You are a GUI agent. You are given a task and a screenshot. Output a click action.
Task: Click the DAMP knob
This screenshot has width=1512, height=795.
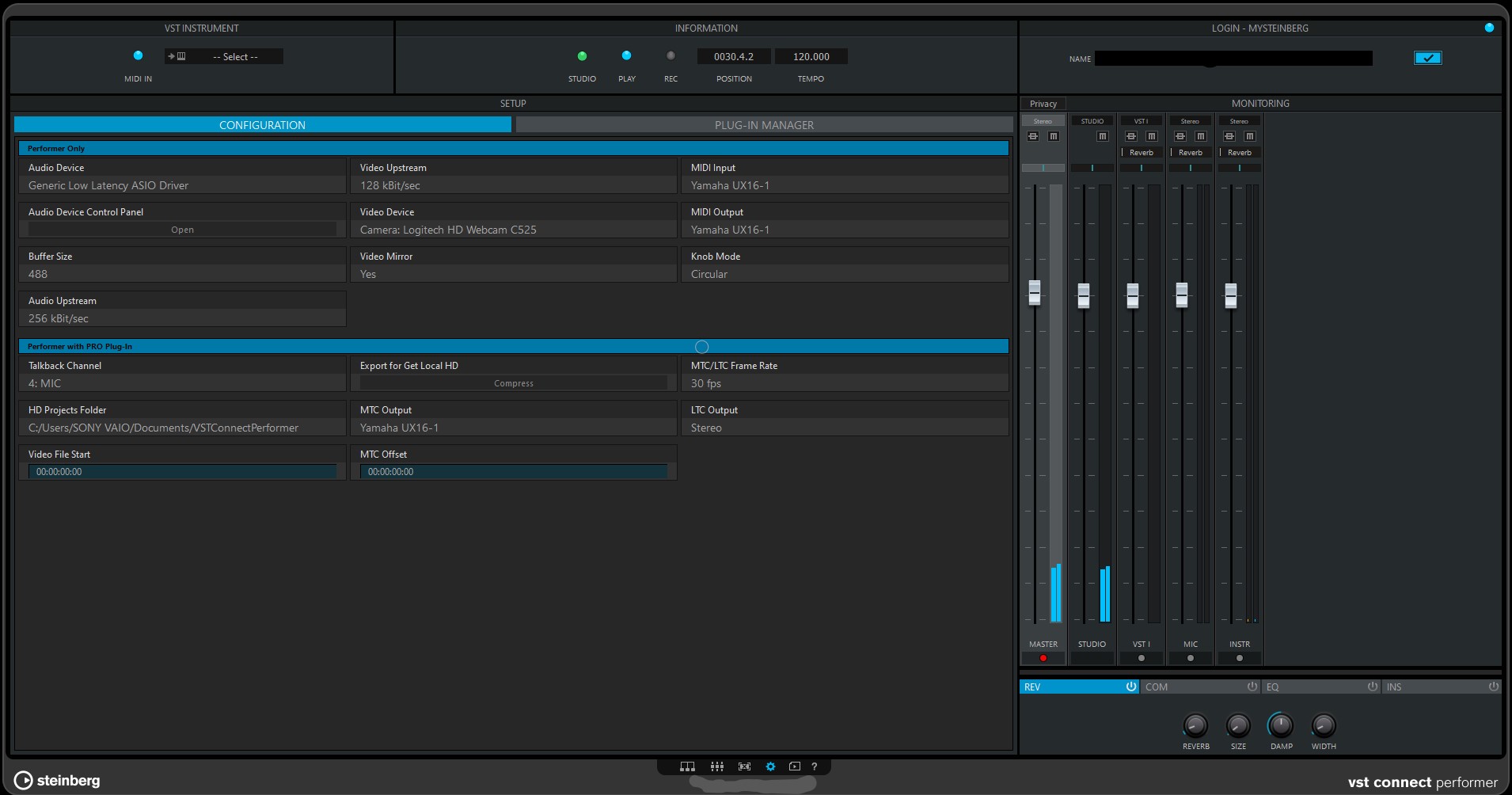(1281, 725)
